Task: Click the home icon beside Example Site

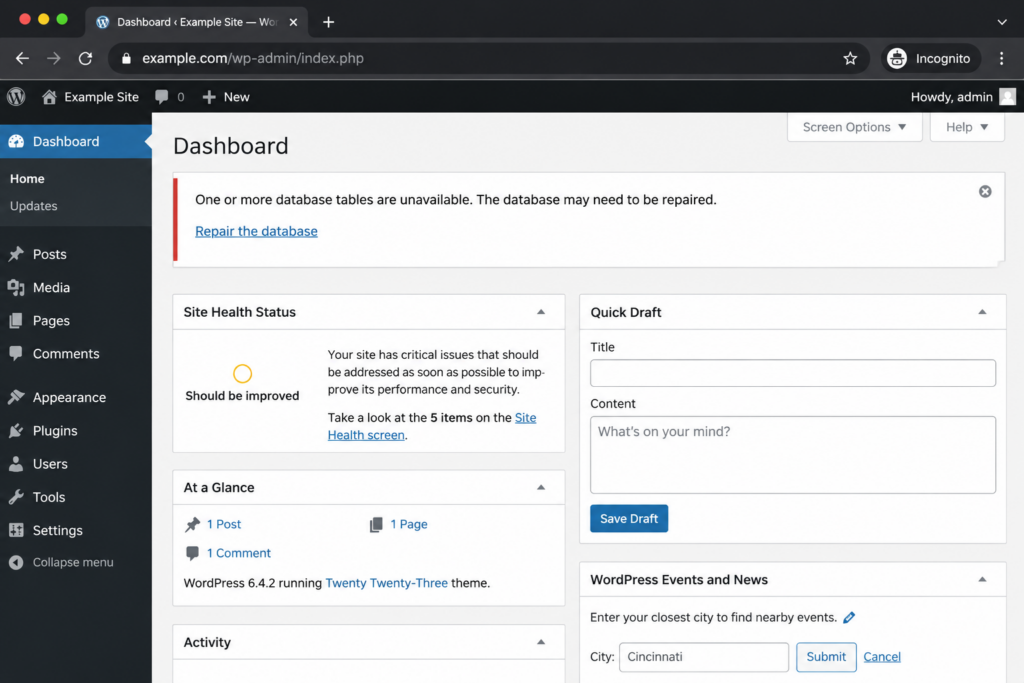Action: pos(49,97)
